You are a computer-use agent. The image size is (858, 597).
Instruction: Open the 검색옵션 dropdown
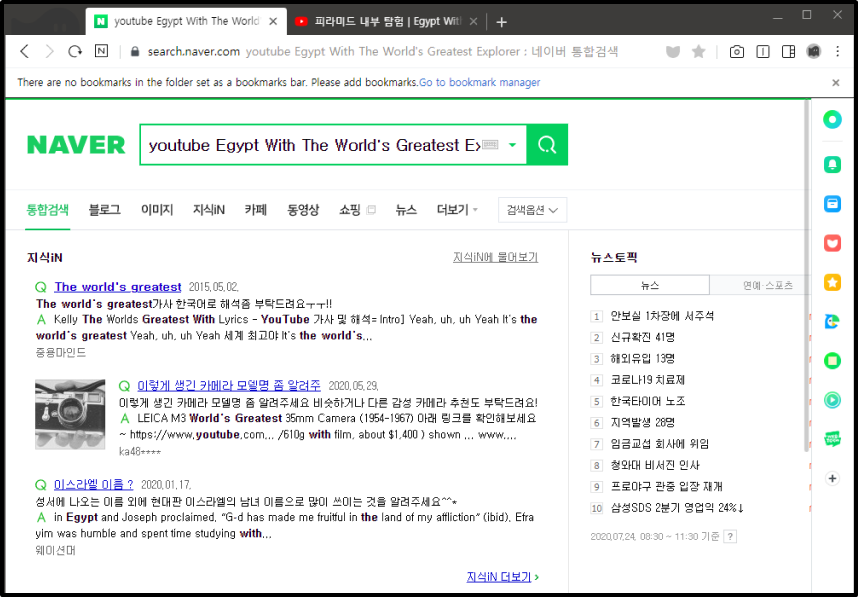click(532, 210)
